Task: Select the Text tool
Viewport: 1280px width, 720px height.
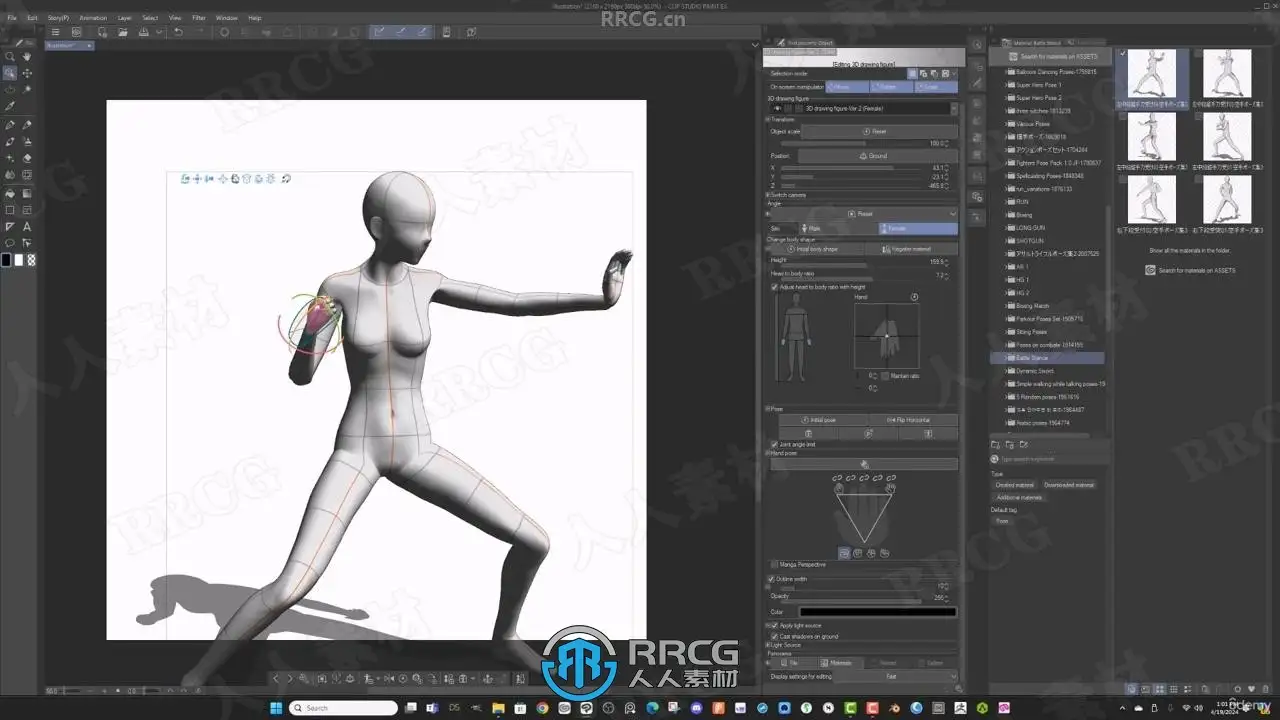Action: [x=27, y=227]
